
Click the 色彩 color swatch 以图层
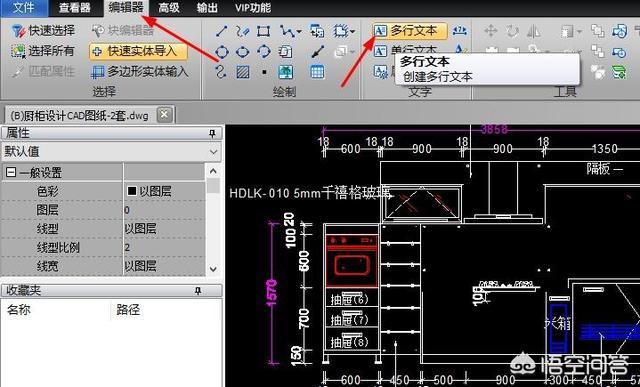click(131, 191)
